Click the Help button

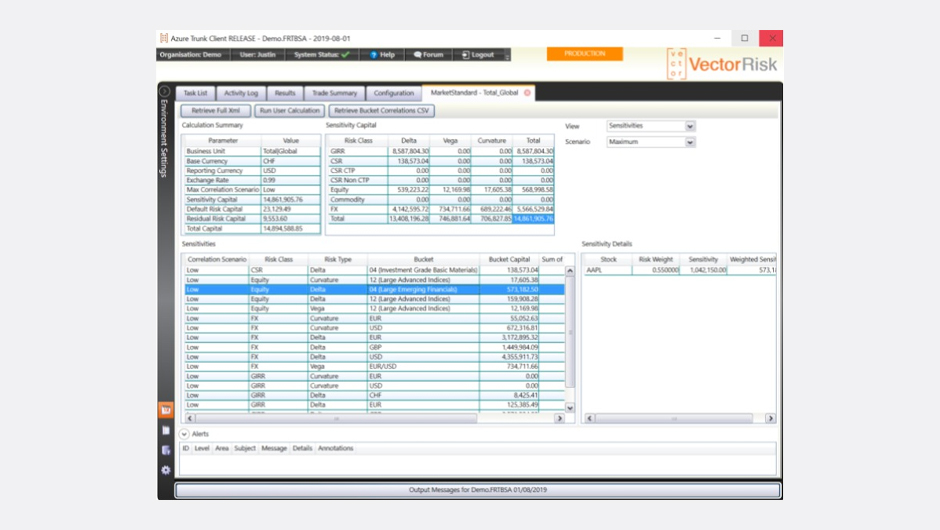click(x=382, y=55)
